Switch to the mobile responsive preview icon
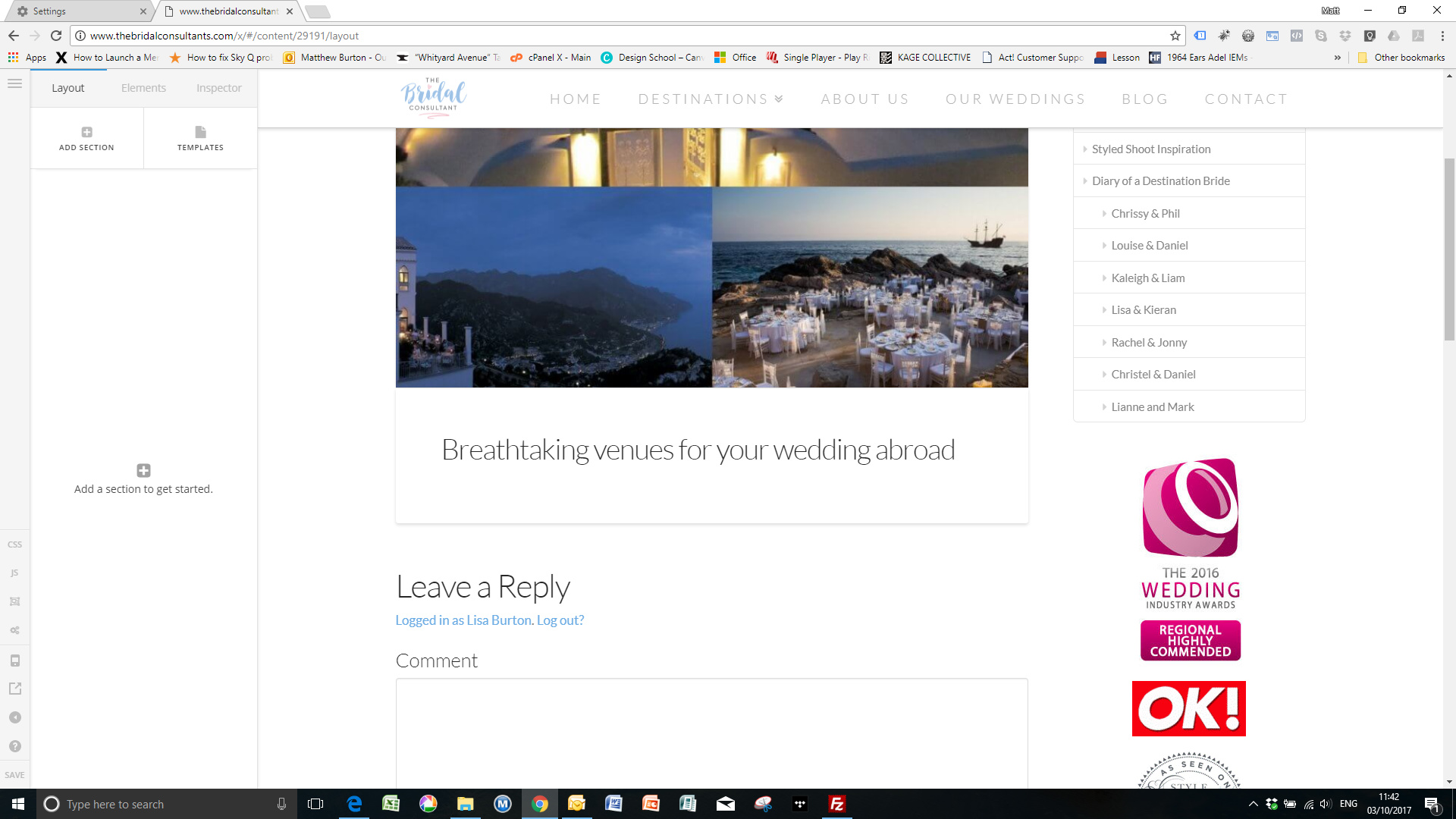Screen dimensions: 1456x819 tap(14, 661)
